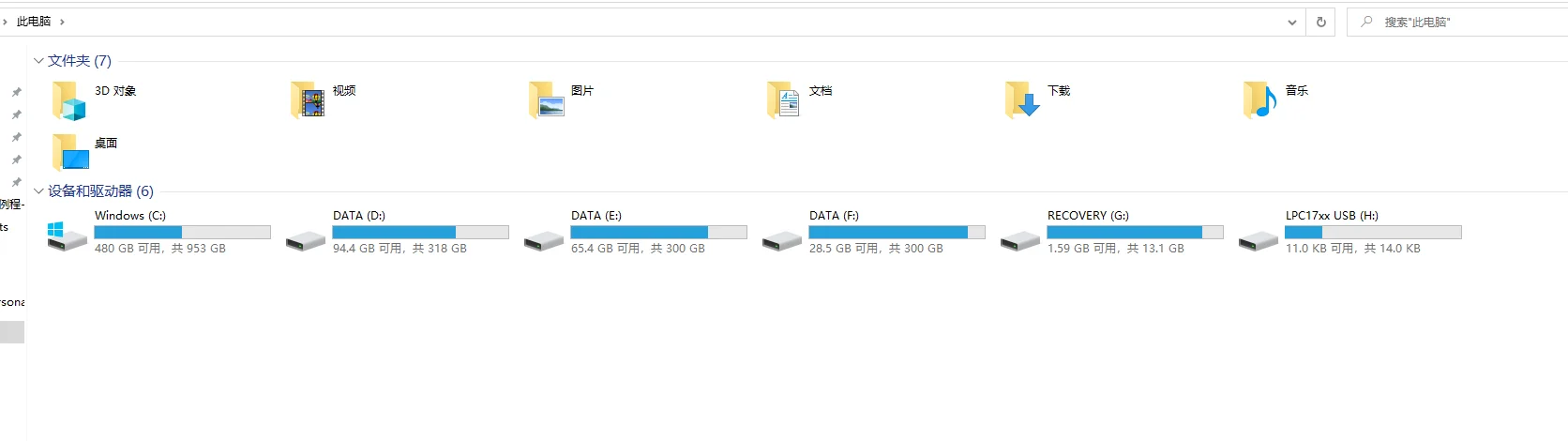Select the 下载 folder icon
Viewport: 1568px width, 441px height.
pos(1022,99)
